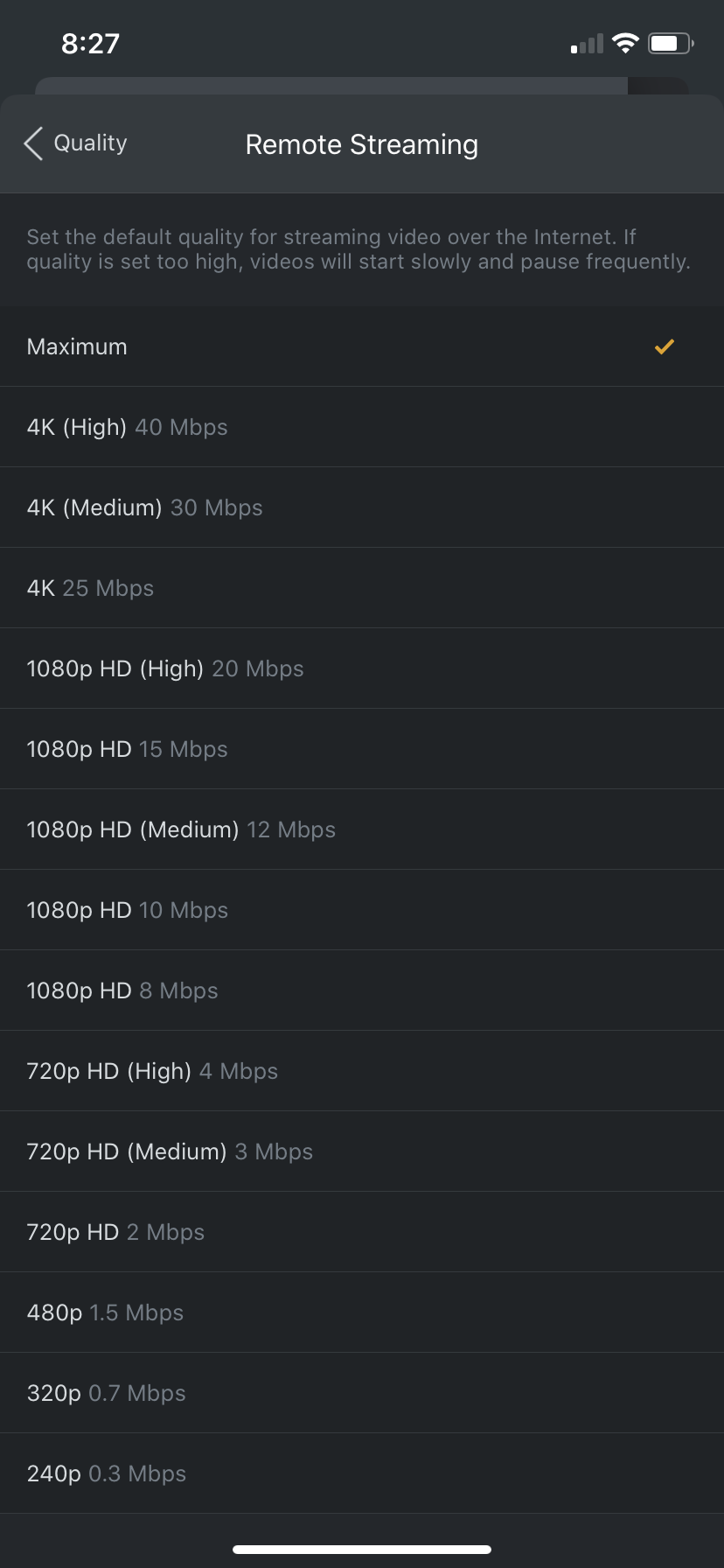Tap the home indicator bar

pos(362,1550)
